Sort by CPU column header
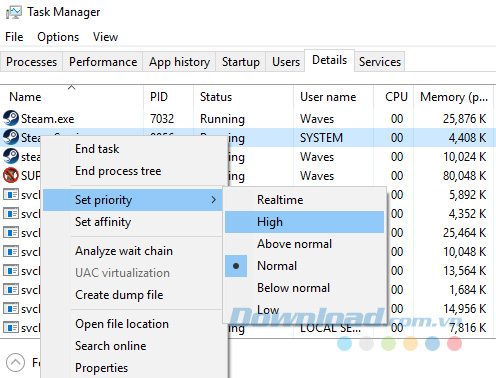This screenshot has height=378, width=496. click(x=393, y=97)
